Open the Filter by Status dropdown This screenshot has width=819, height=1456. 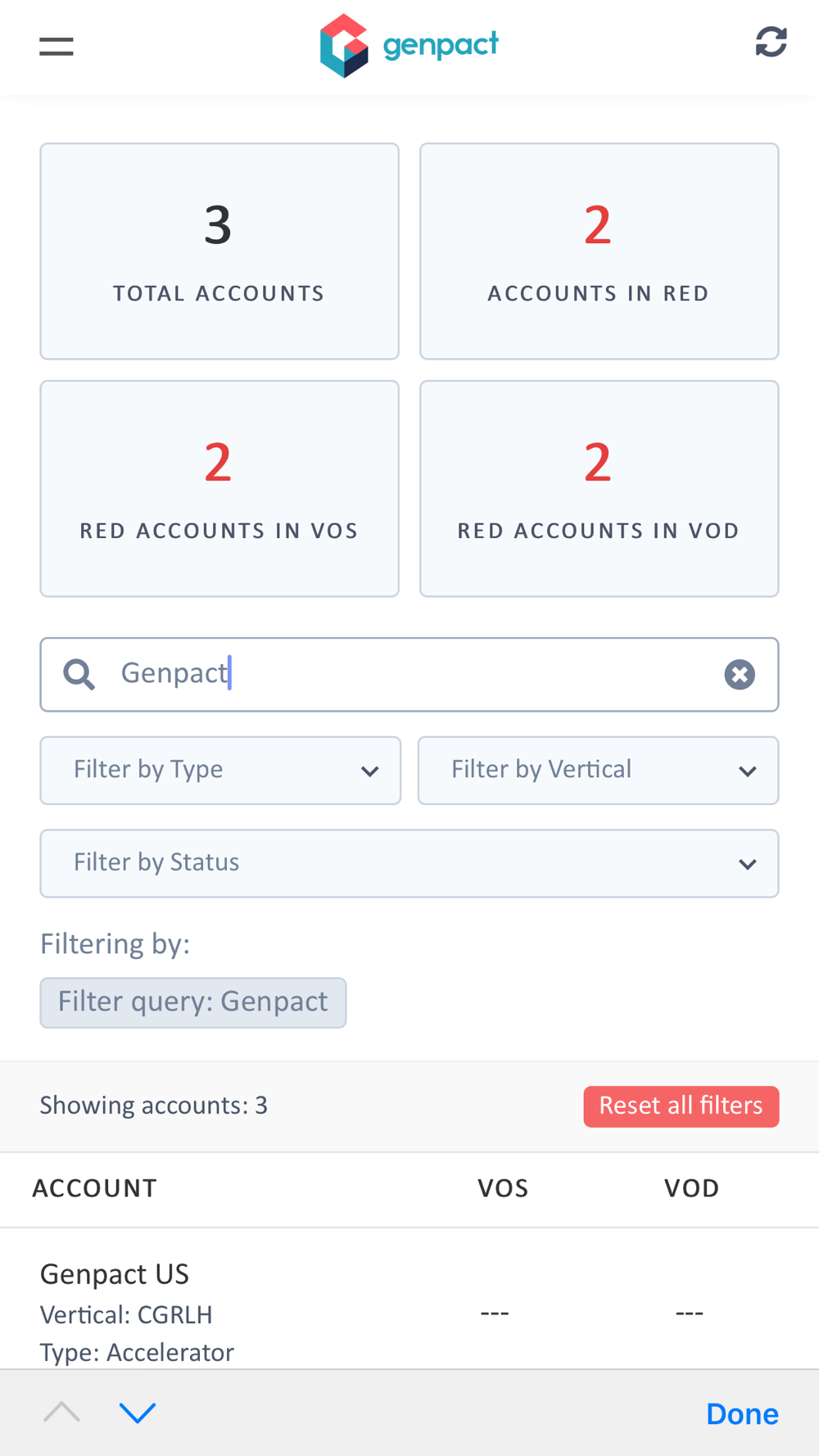(409, 863)
